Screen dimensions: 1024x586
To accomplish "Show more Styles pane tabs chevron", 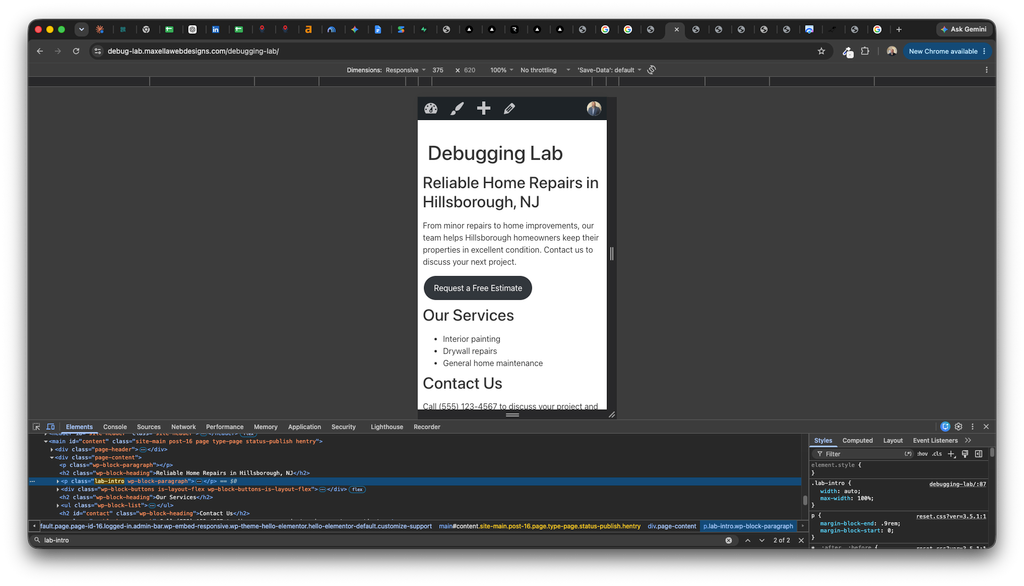I will (x=968, y=440).
